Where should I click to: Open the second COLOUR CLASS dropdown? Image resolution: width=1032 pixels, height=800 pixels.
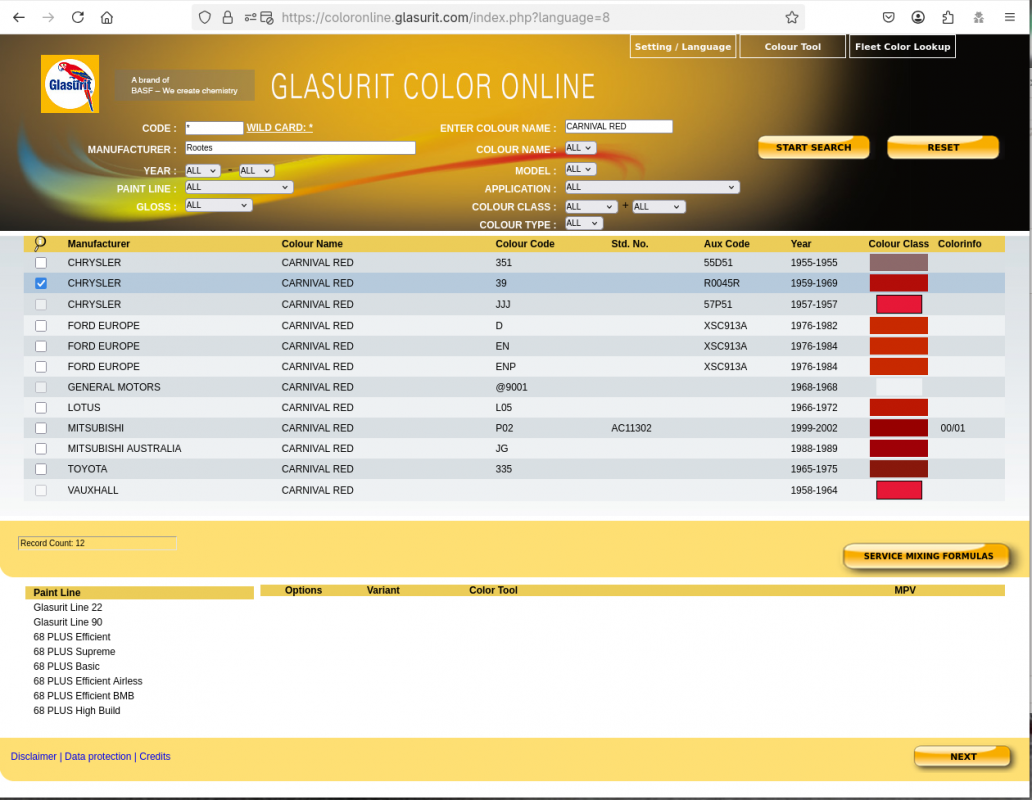click(x=658, y=207)
